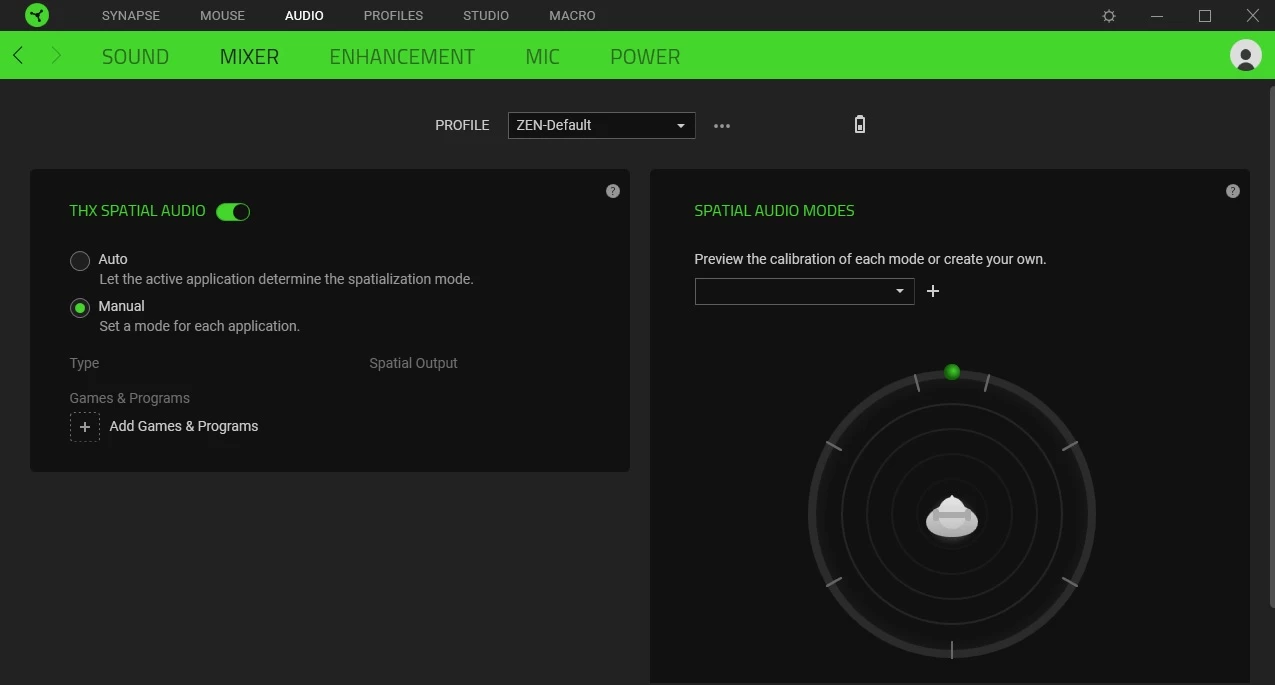Open the ZEN-Default profile dropdown
The image size is (1275, 685).
pos(602,125)
